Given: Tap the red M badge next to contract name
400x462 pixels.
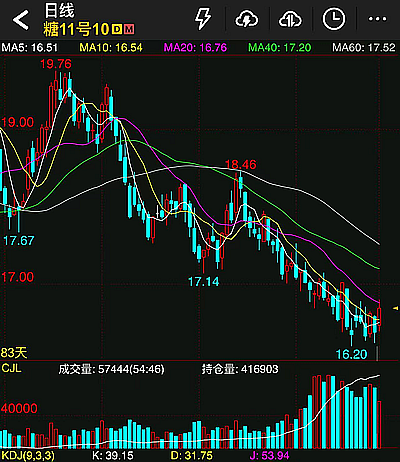Looking at the screenshot, I should coord(129,29).
